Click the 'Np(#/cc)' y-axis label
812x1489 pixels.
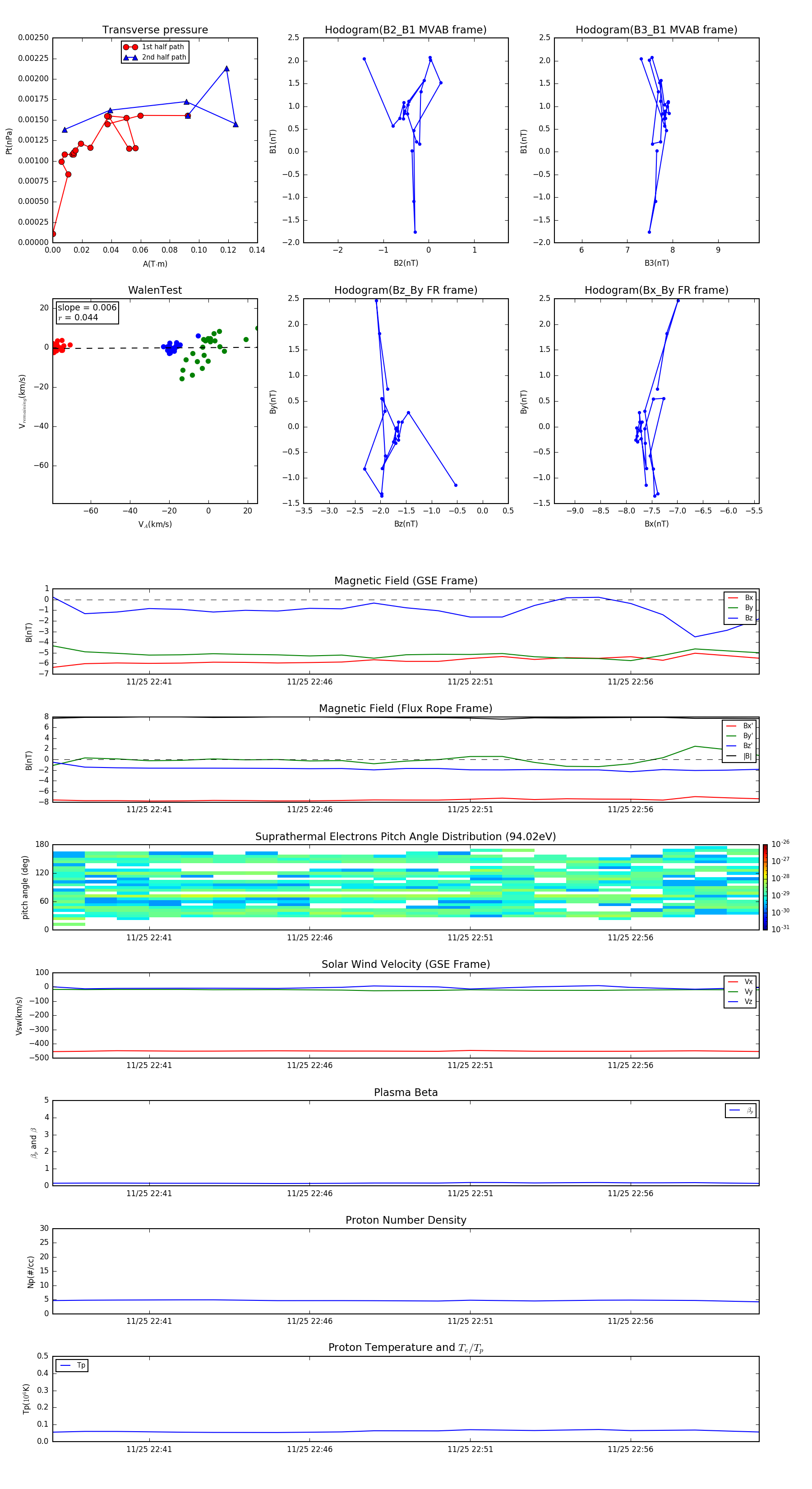[x=31, y=1272]
